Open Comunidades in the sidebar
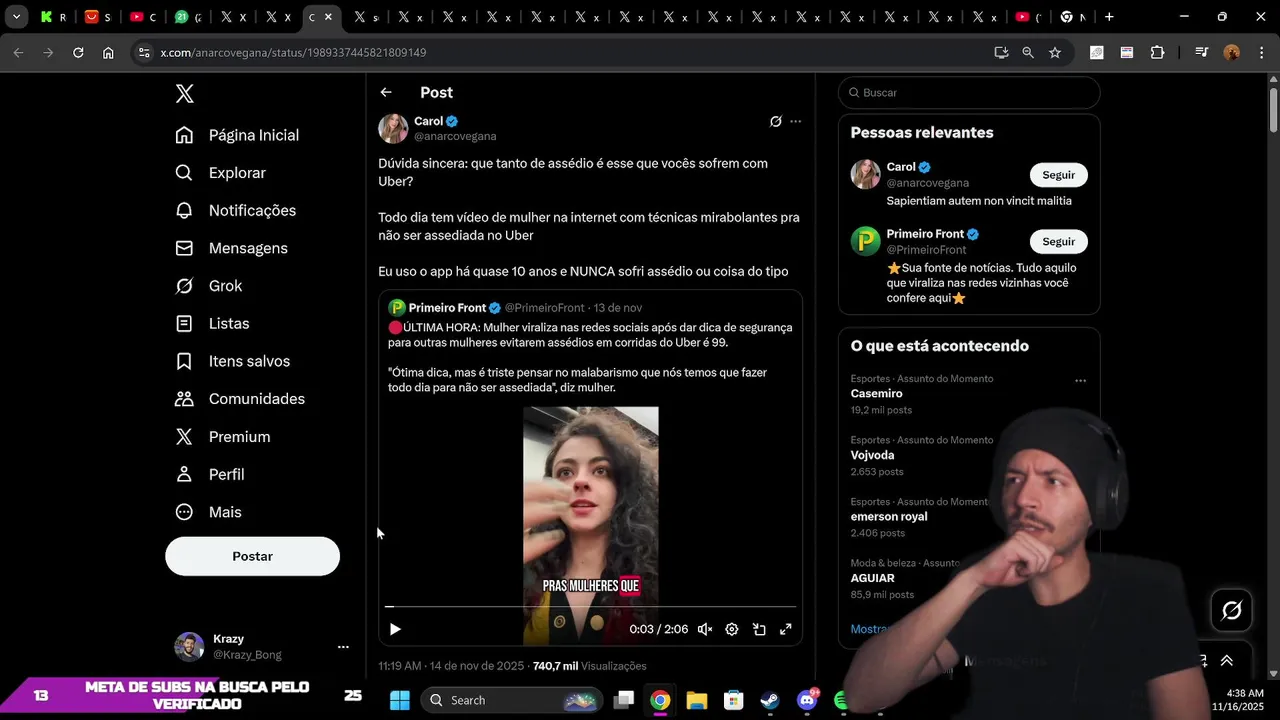This screenshot has width=1280, height=720. pyautogui.click(x=240, y=399)
